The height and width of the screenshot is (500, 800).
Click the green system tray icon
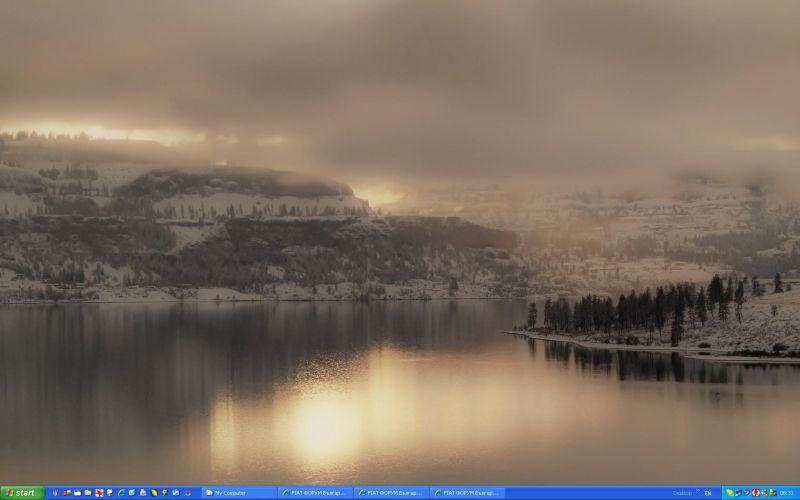click(731, 493)
